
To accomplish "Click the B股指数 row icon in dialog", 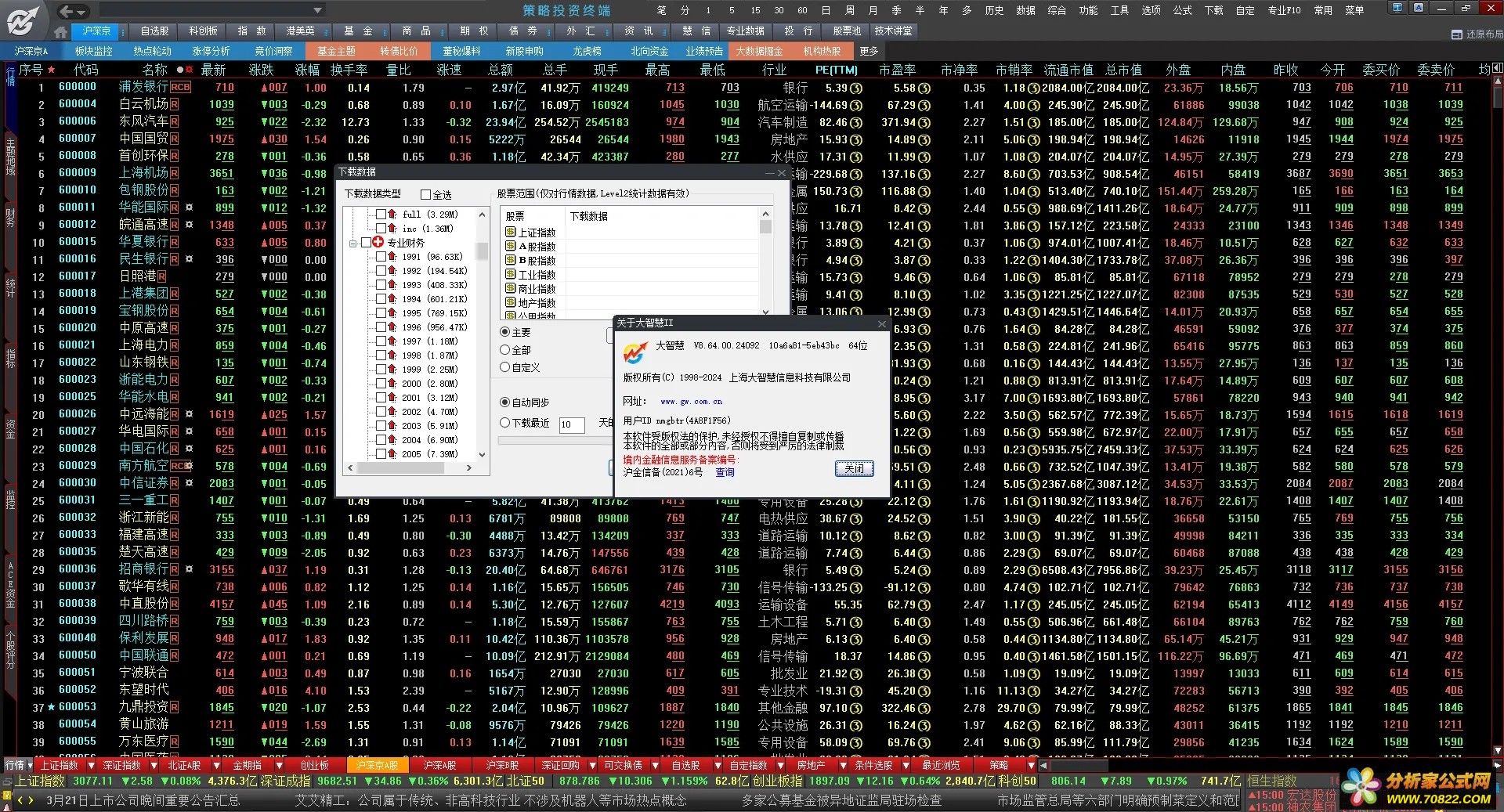I will click(510, 261).
